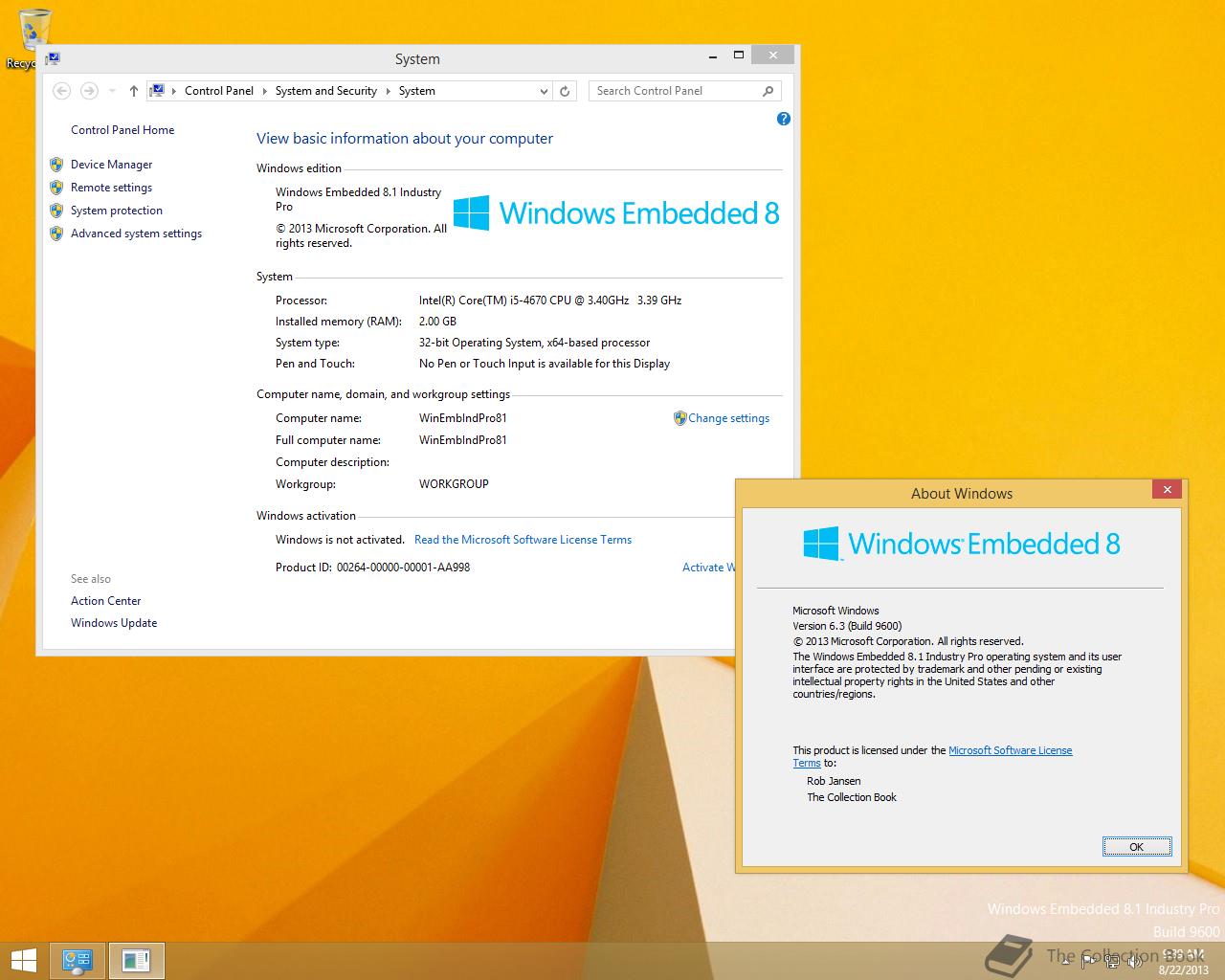Click computer icon in the address bar
Viewport: 1225px width, 980px height.
tap(157, 91)
